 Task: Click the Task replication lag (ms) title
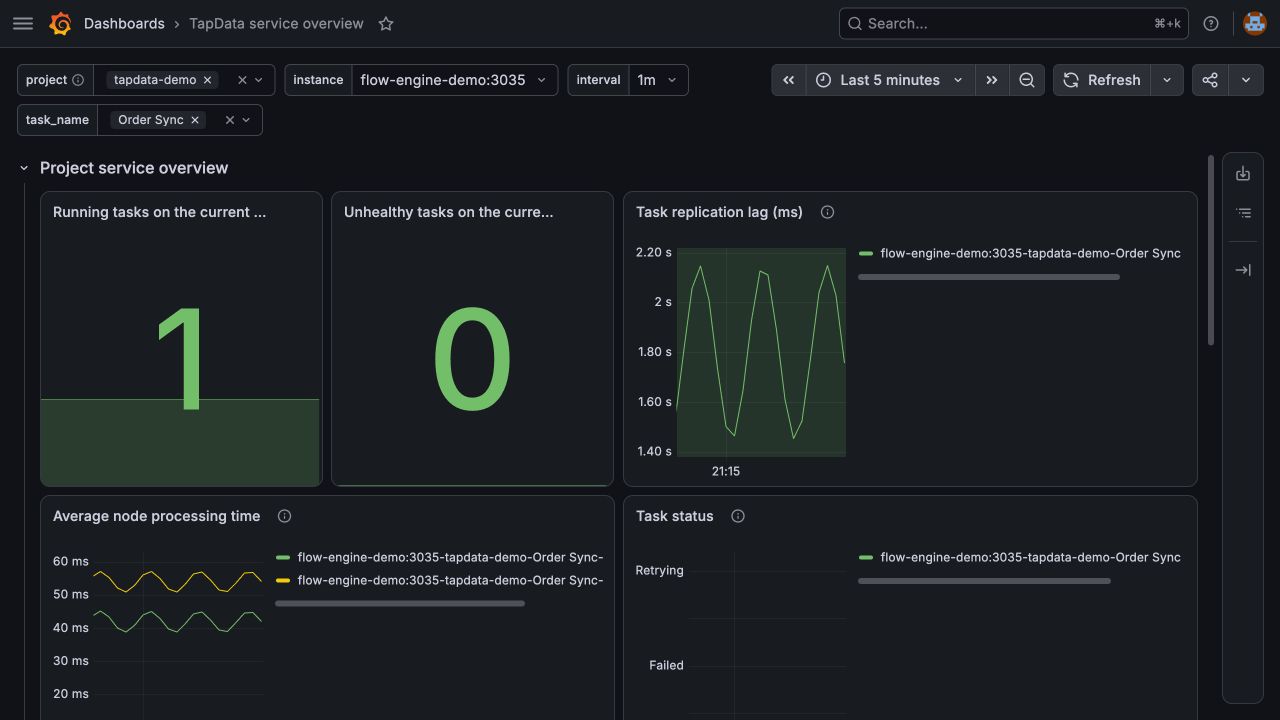720,212
